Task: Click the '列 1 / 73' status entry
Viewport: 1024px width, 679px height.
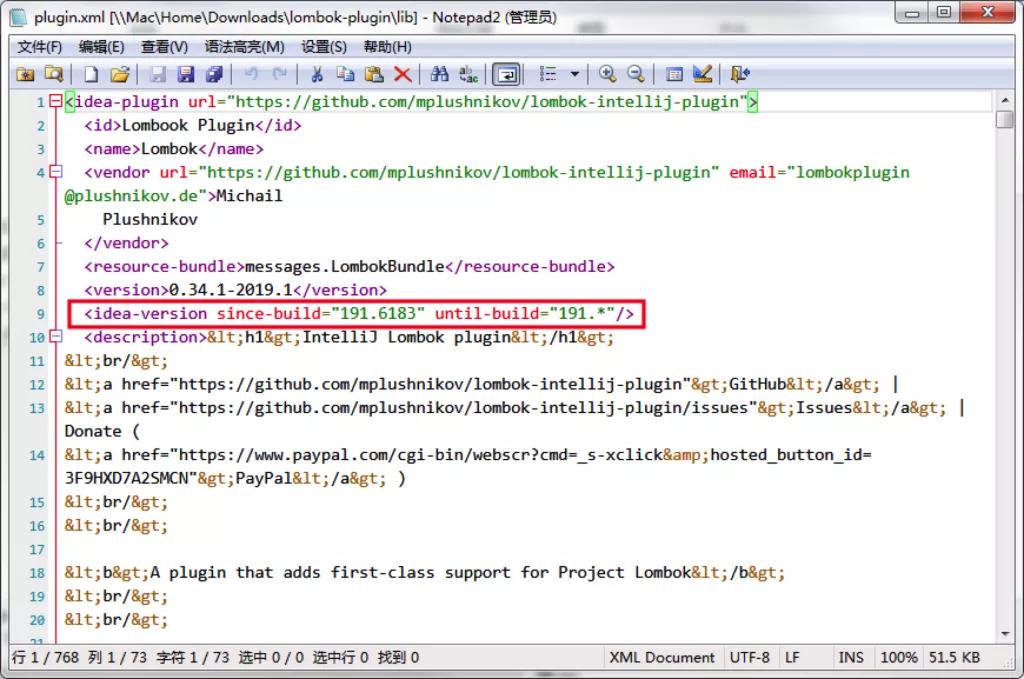Action: (118, 657)
